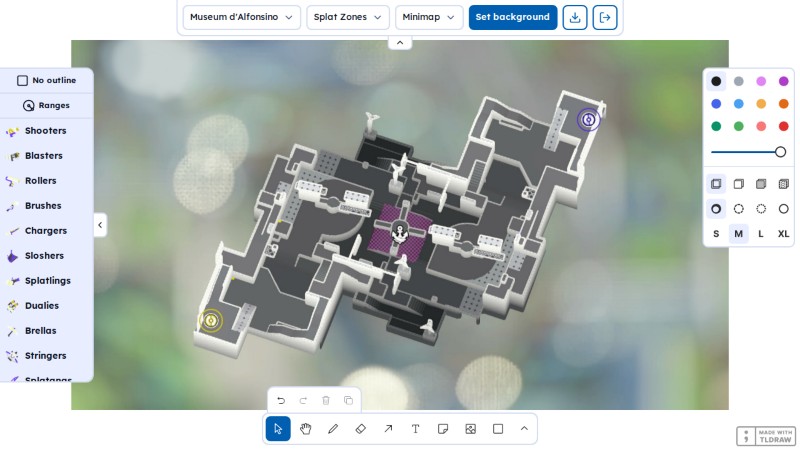This screenshot has height=450, width=800.
Task: Select the grey color swatch
Action: (739, 81)
